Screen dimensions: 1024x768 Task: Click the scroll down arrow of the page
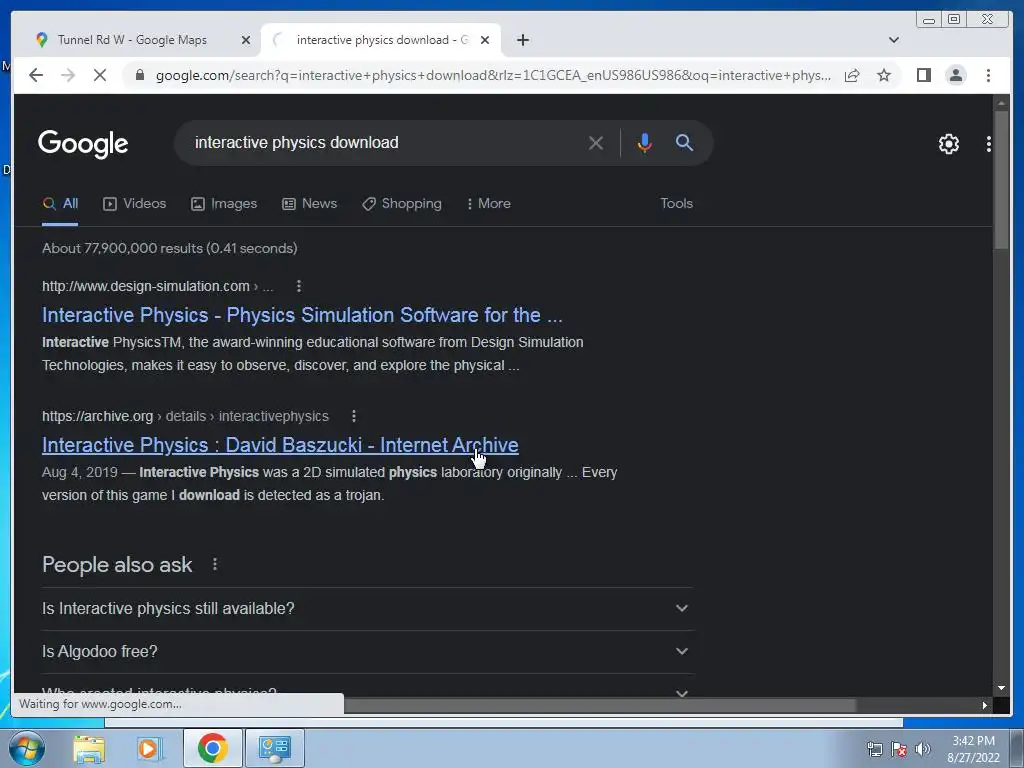point(1001,688)
